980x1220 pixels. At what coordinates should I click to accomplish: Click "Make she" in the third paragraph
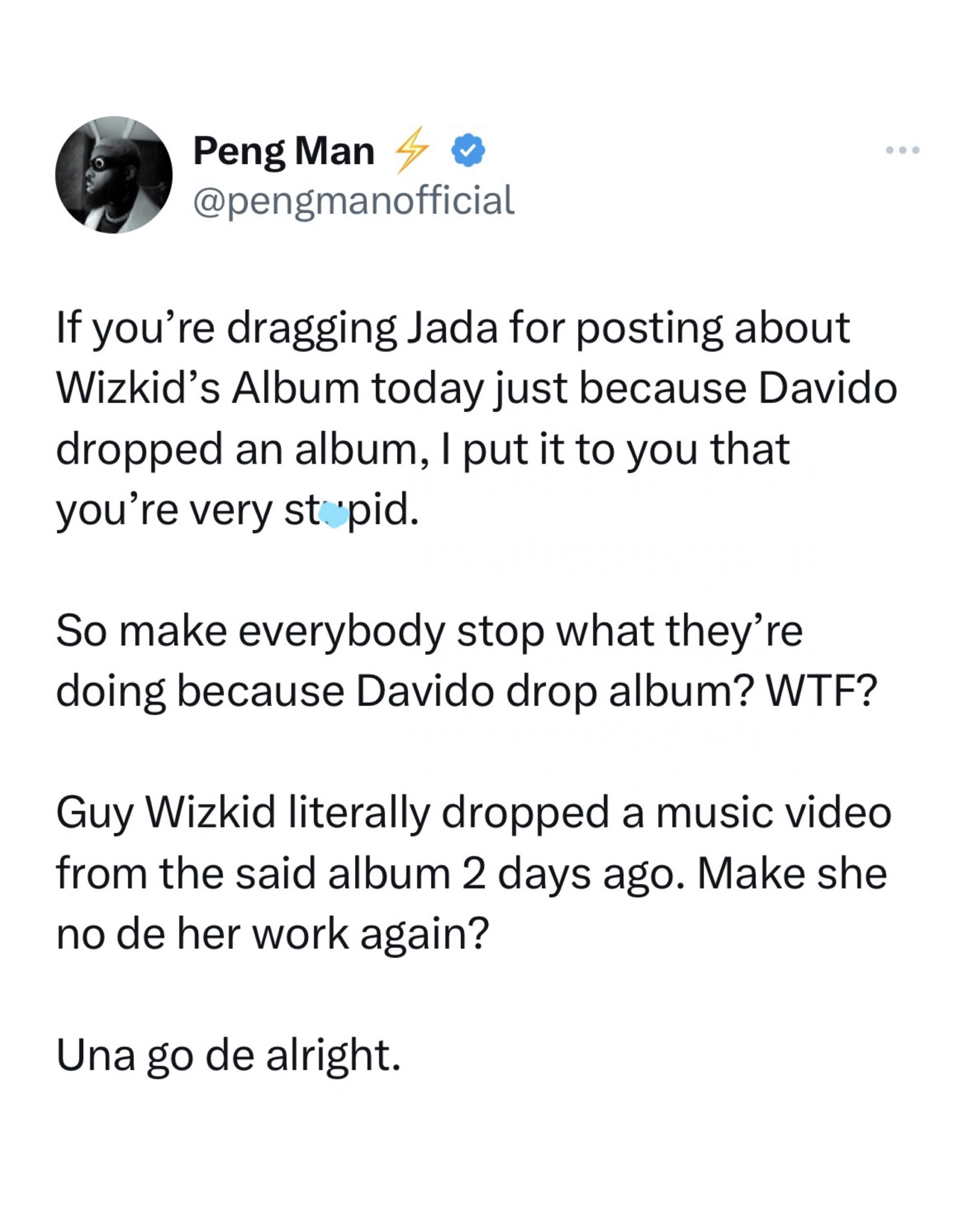[x=792, y=873]
